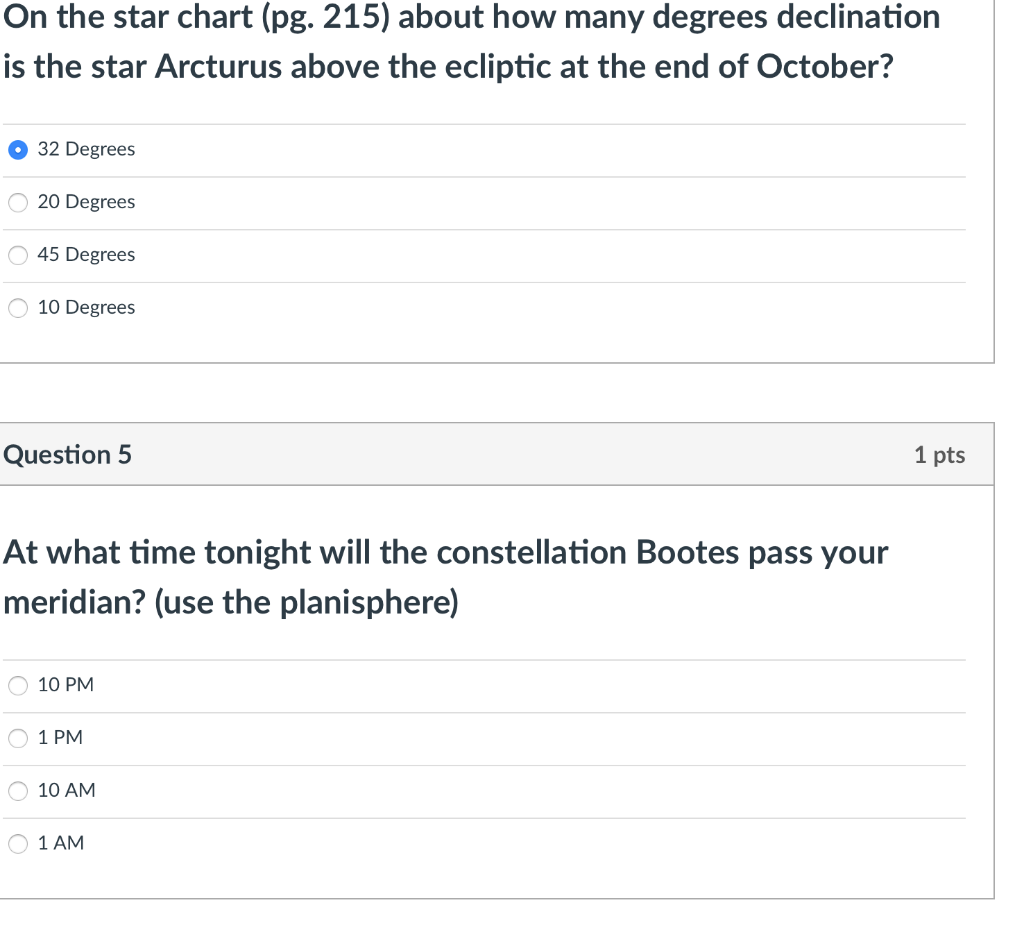1024x930 pixels.
Task: Click the 20 Degrees label text
Action: (x=86, y=202)
